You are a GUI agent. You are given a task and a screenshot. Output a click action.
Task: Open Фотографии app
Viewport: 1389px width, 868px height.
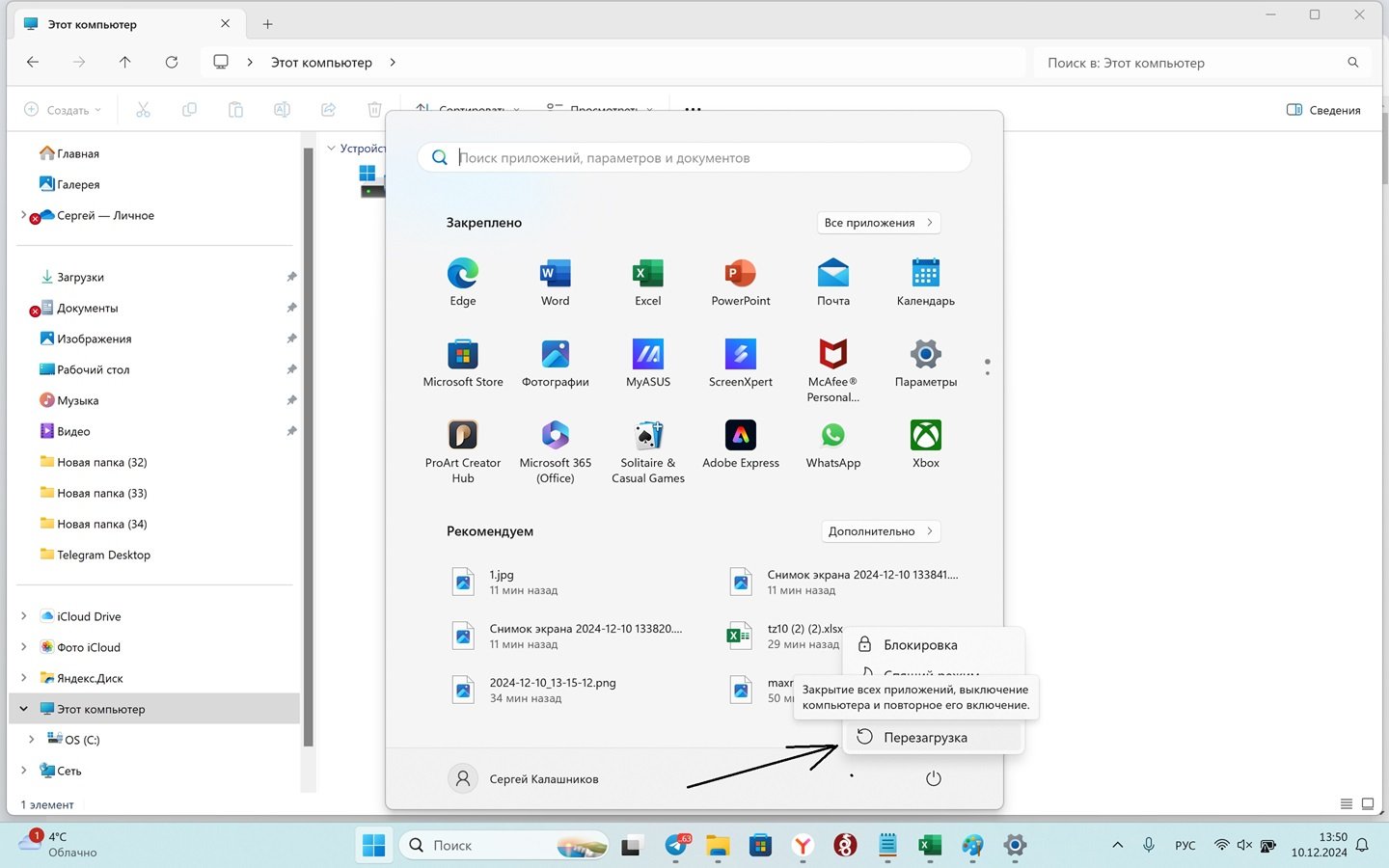tap(556, 363)
